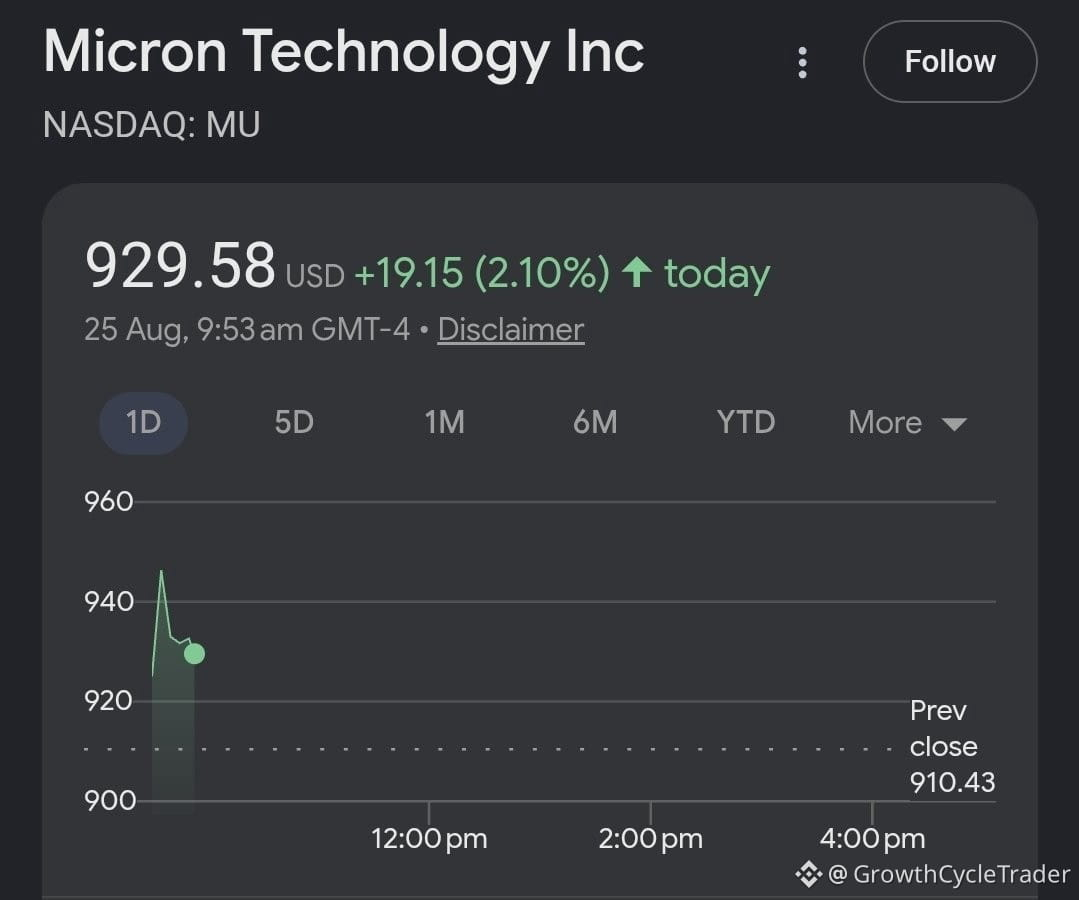Click the watermark logo beside GrowthCycleTrader
The height and width of the screenshot is (900, 1079).
point(809,875)
